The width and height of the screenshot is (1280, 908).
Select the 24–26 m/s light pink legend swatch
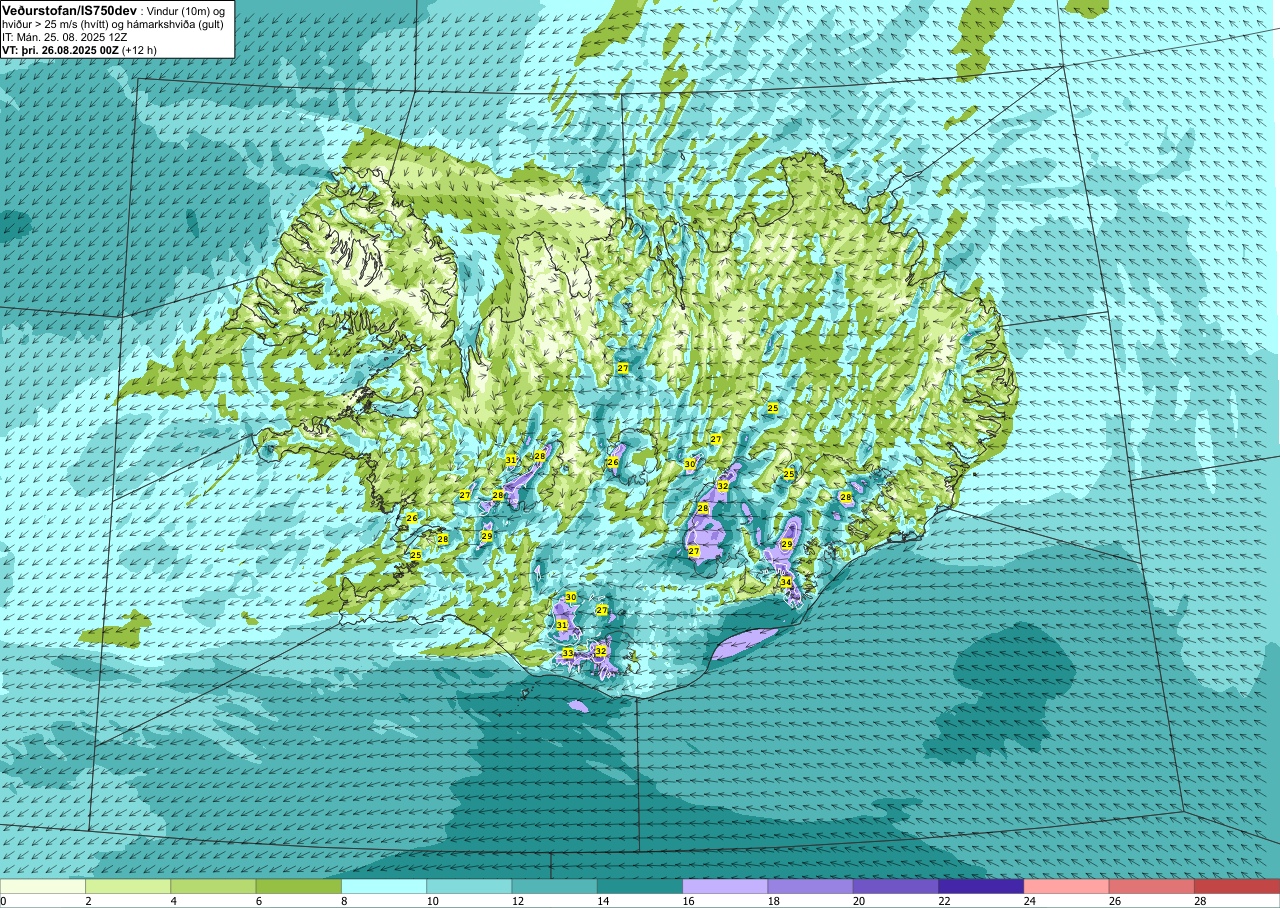1066,886
